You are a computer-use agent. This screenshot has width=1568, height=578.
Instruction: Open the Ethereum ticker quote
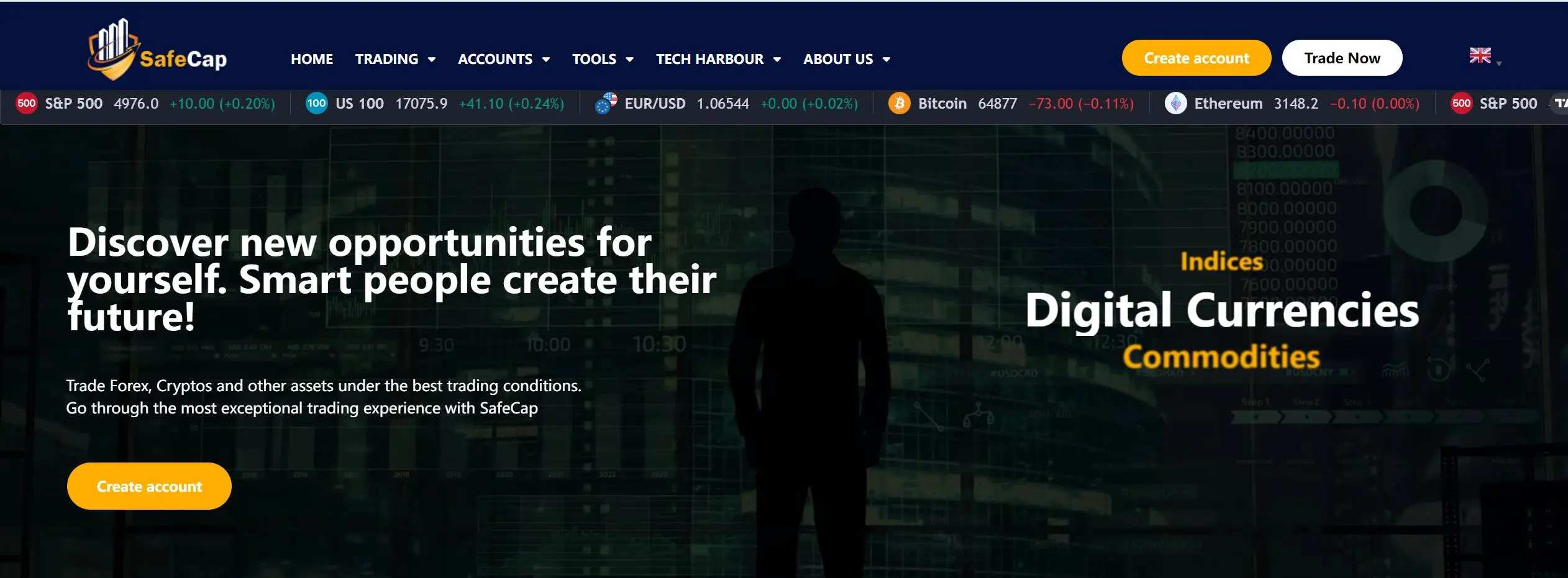pyautogui.click(x=1292, y=103)
